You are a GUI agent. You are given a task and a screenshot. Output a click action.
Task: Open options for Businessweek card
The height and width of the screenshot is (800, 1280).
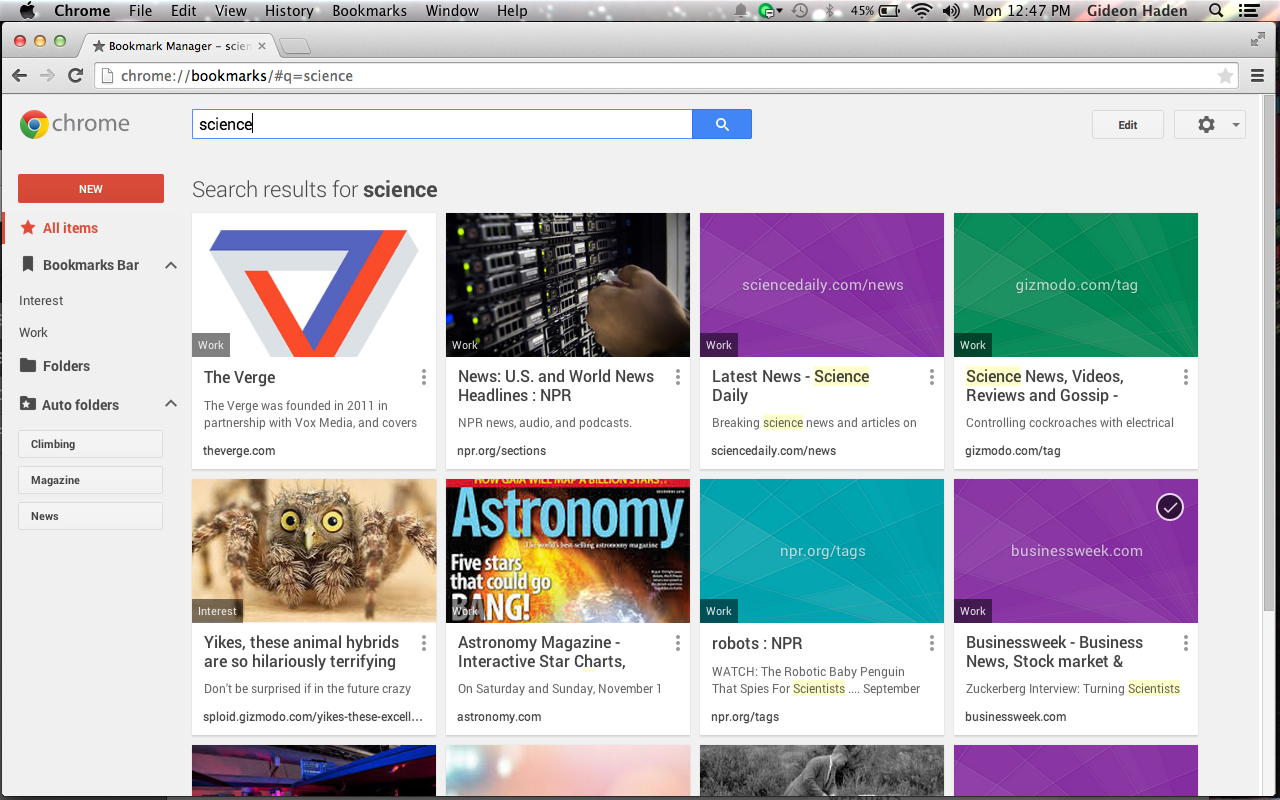click(x=1186, y=643)
